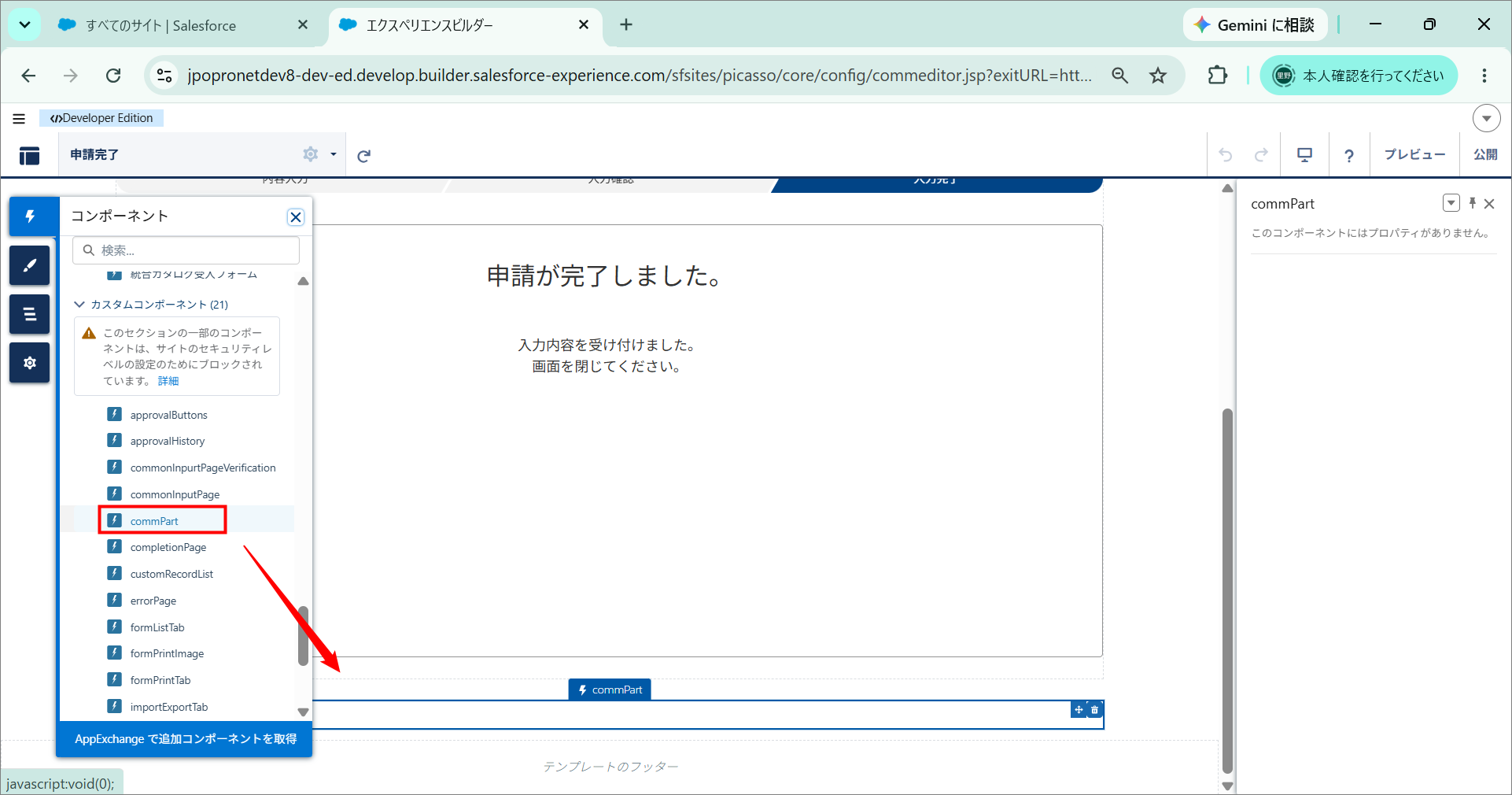Click the プレビュー button
1512x795 pixels.
1414,155
